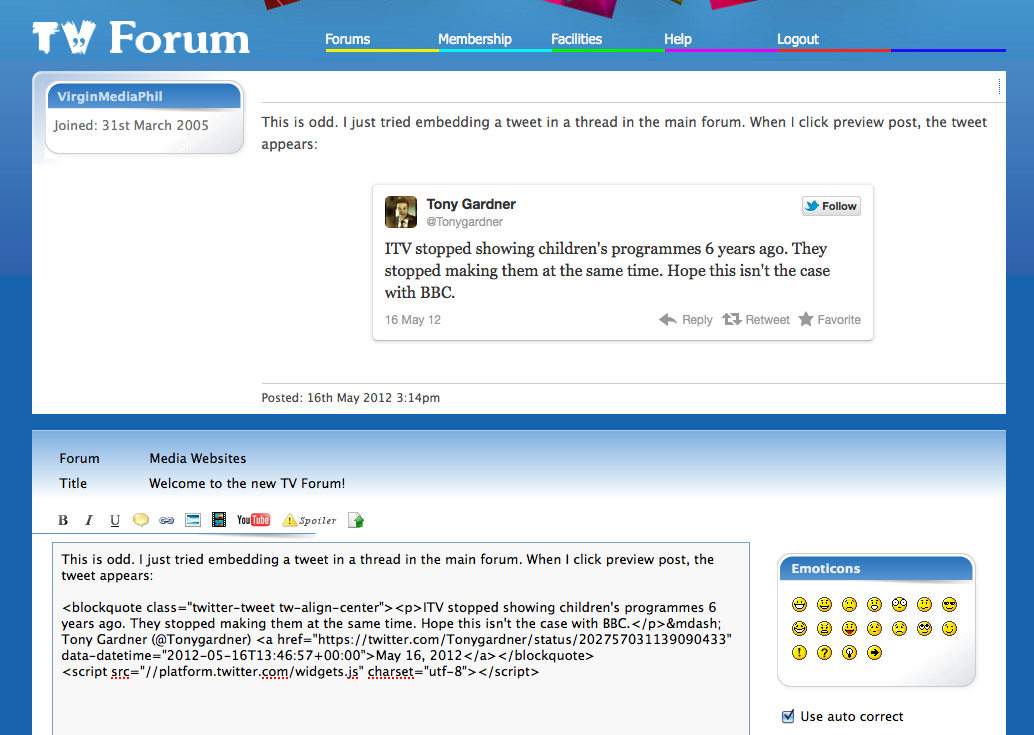Apply italic formatting in the editor toolbar
1034x735 pixels.
pos(88,520)
